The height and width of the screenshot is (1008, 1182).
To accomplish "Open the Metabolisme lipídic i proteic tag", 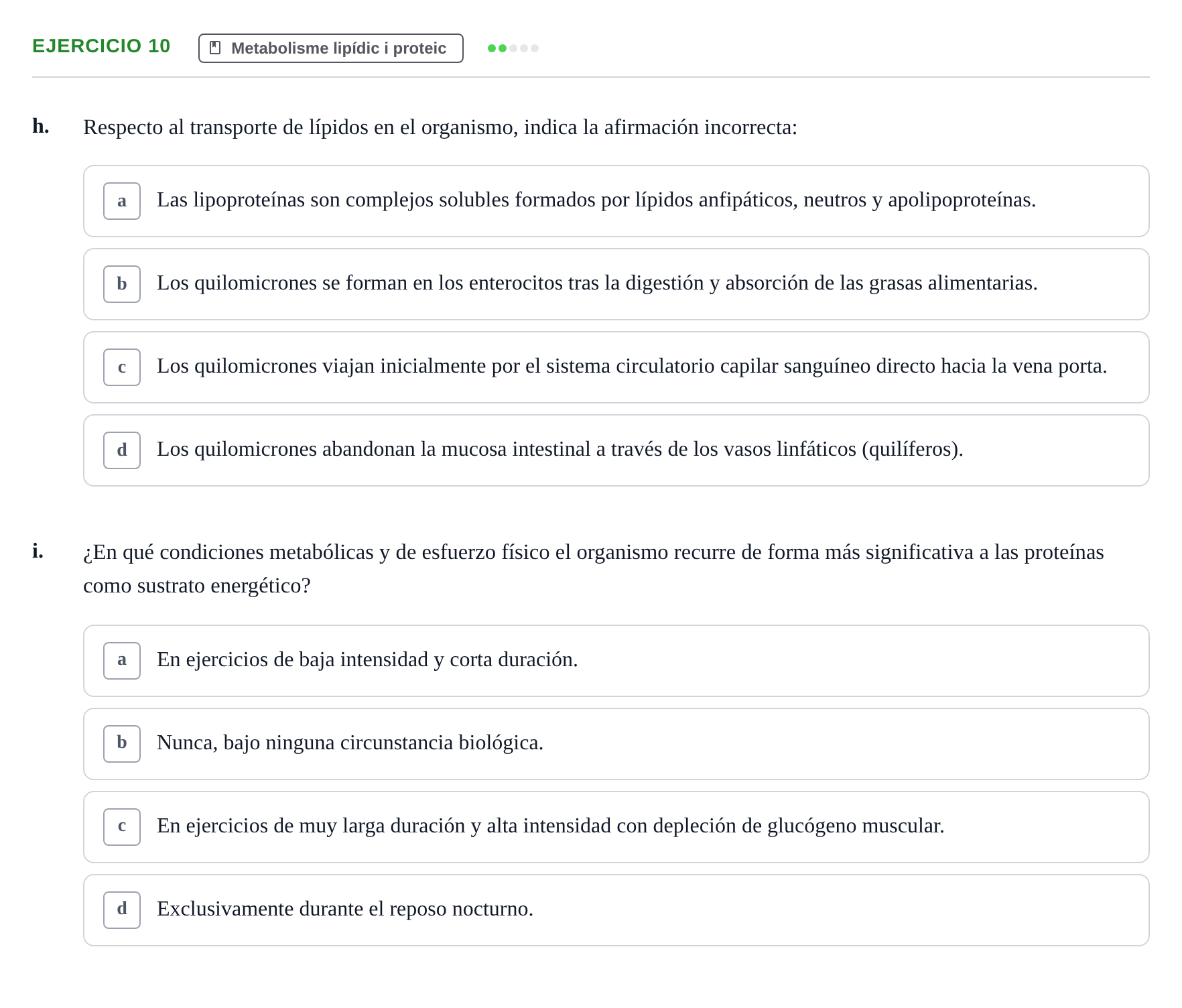I will pos(330,48).
